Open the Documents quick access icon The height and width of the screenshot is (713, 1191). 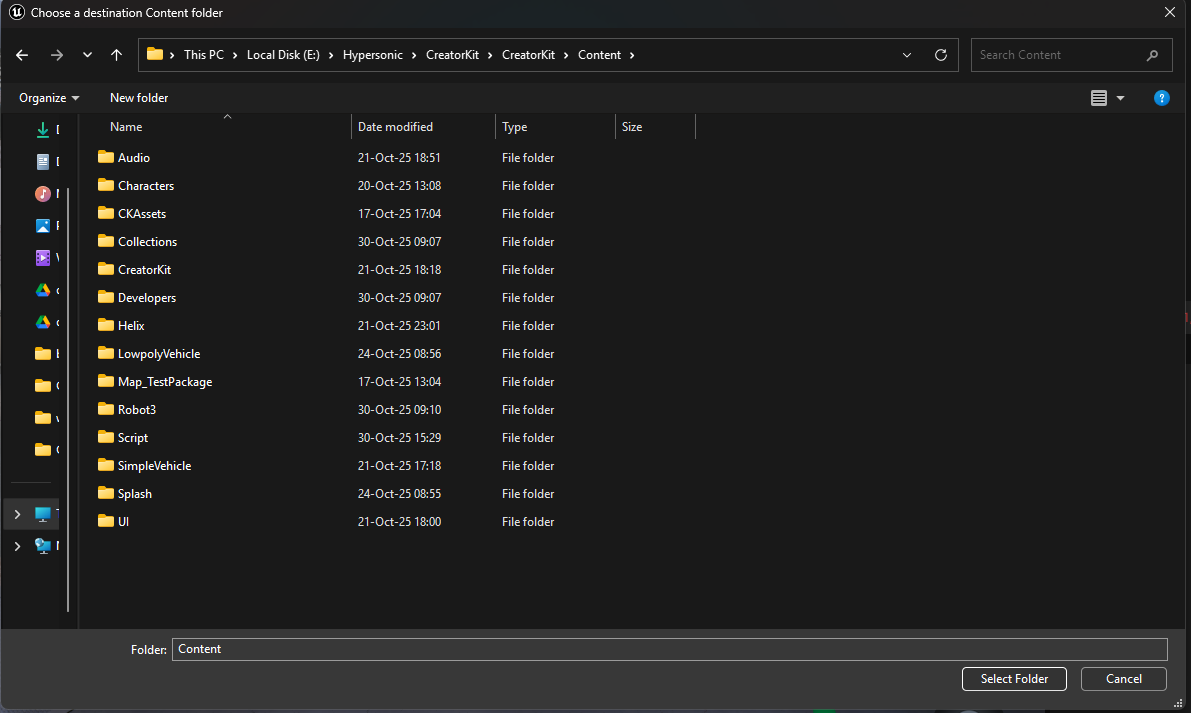click(x=43, y=162)
